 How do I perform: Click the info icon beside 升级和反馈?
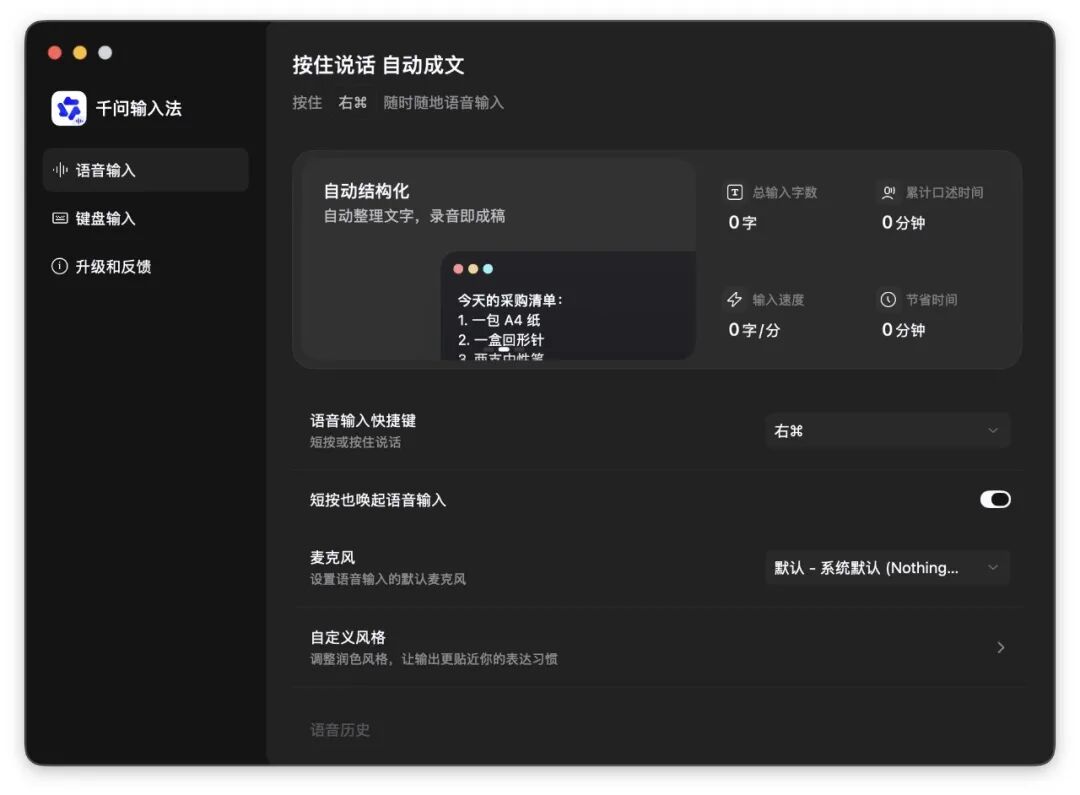[x=60, y=267]
